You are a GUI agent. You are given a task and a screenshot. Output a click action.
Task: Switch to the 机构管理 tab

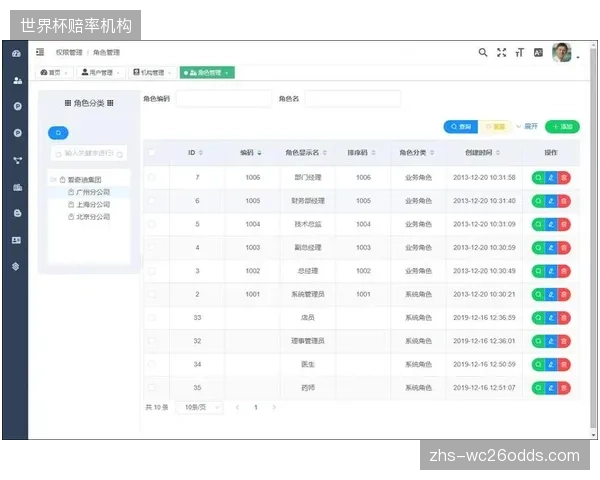click(152, 72)
